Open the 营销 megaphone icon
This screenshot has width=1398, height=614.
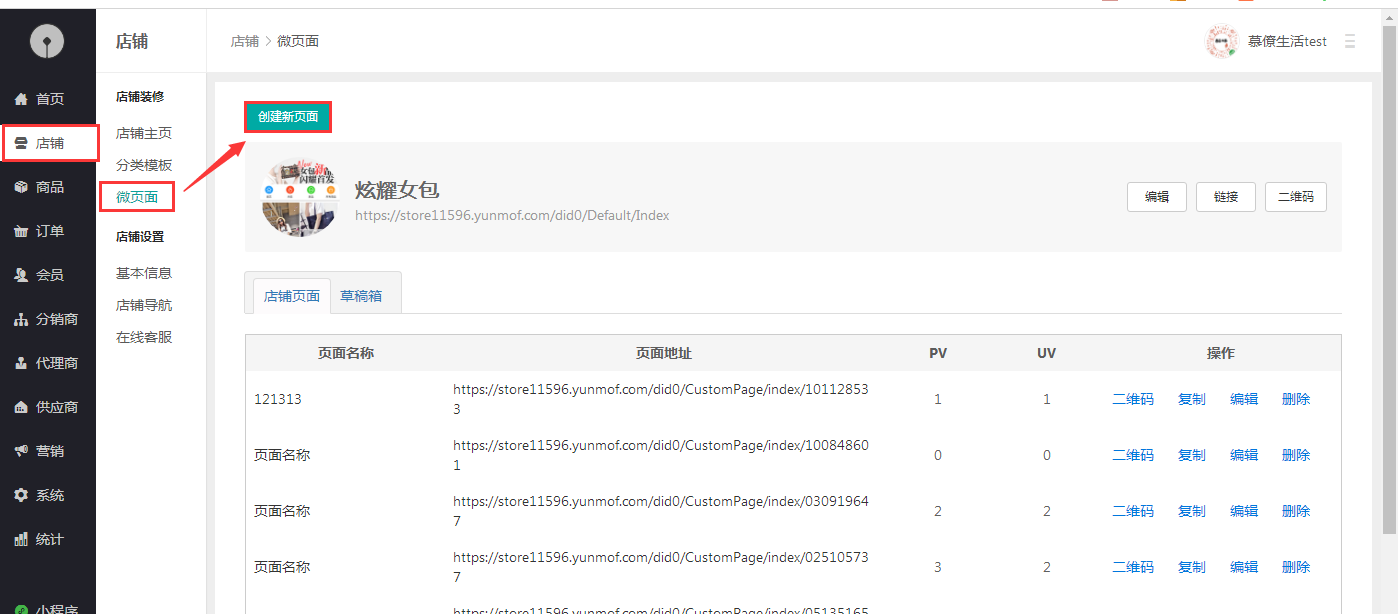[x=21, y=451]
